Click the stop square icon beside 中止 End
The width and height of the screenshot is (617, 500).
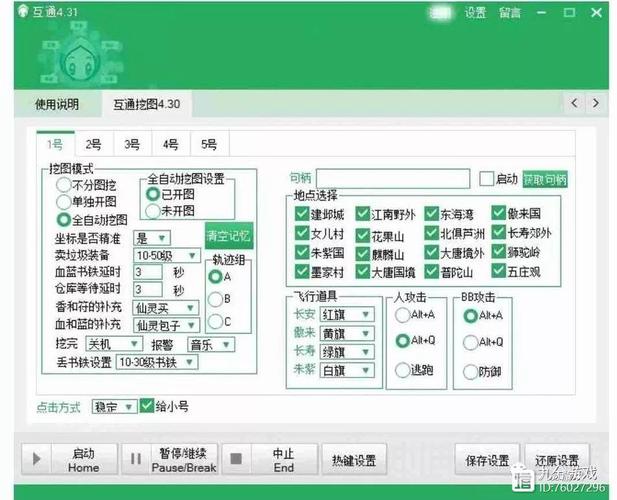click(236, 459)
